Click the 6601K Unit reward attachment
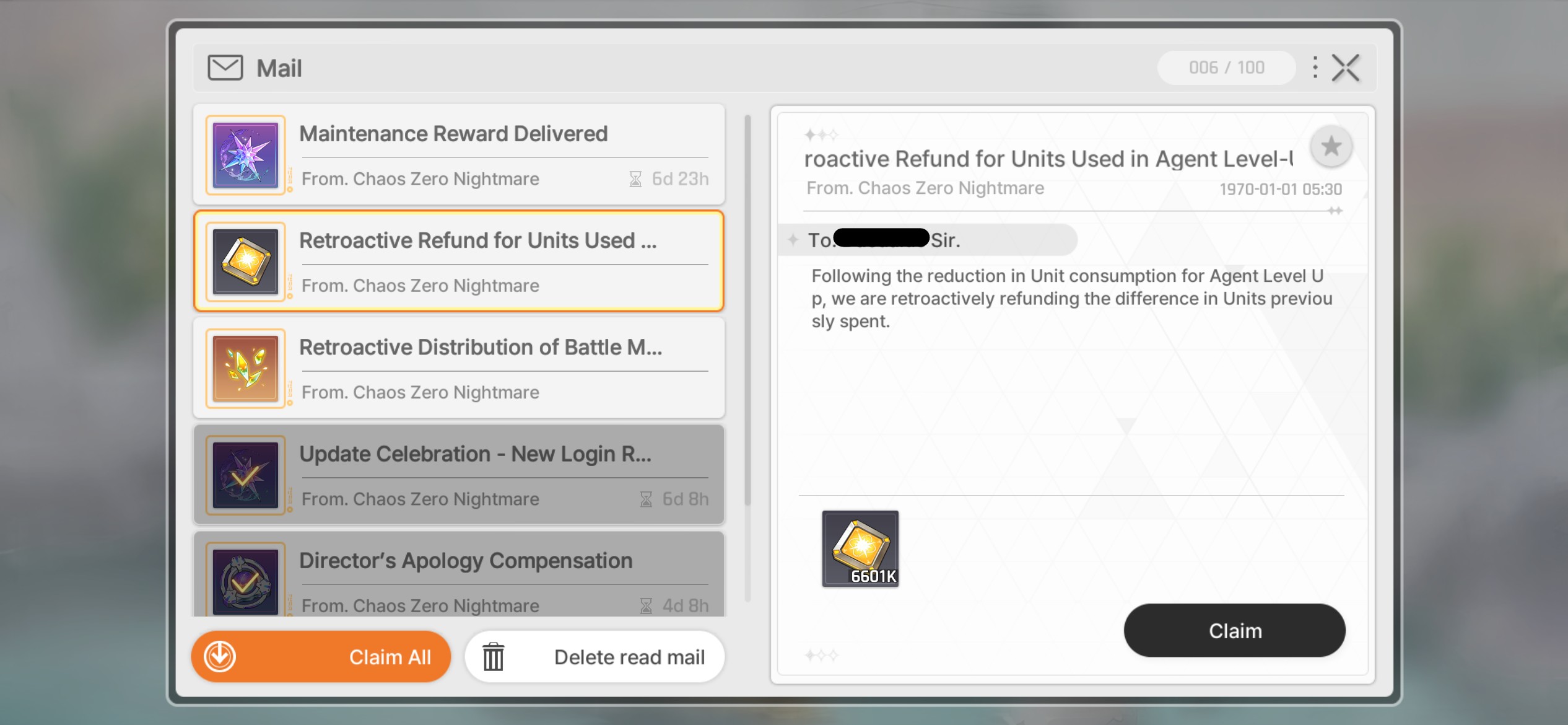The image size is (1568, 725). [860, 549]
